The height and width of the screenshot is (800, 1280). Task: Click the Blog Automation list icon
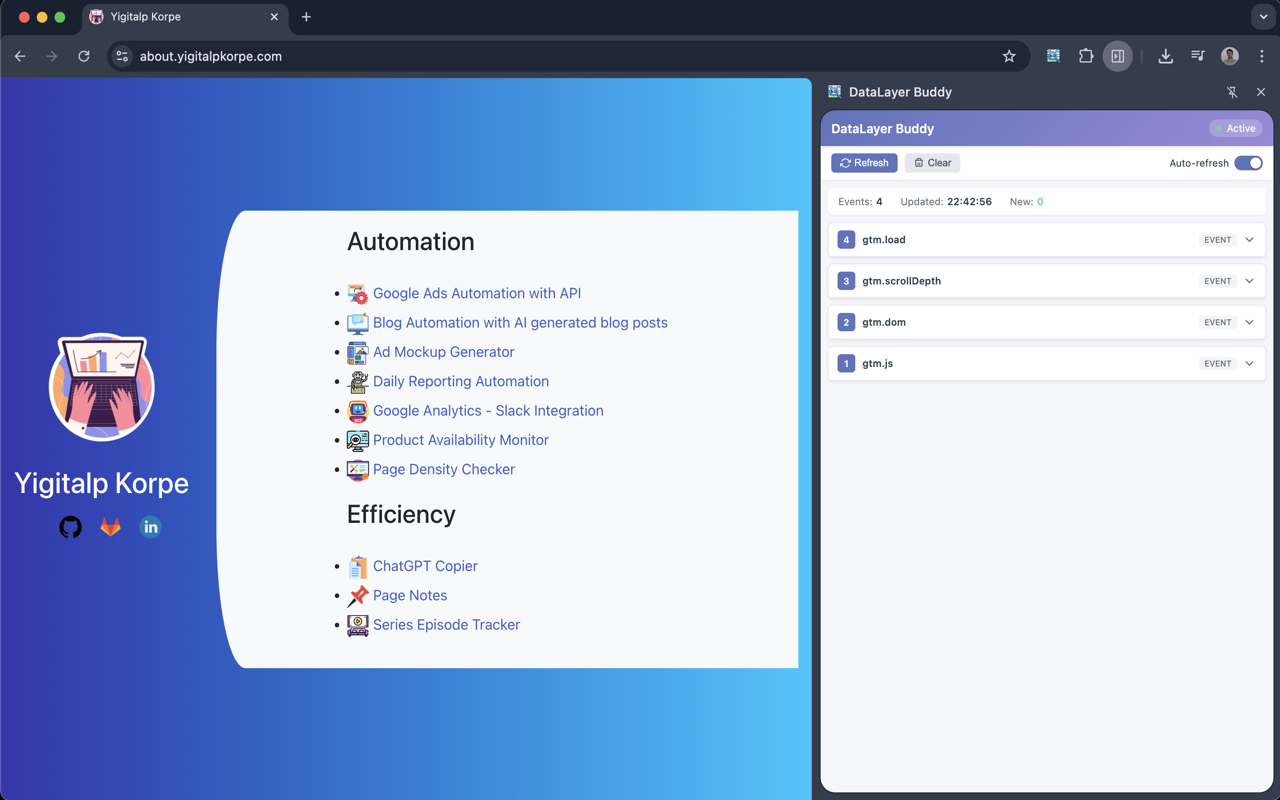coord(357,323)
